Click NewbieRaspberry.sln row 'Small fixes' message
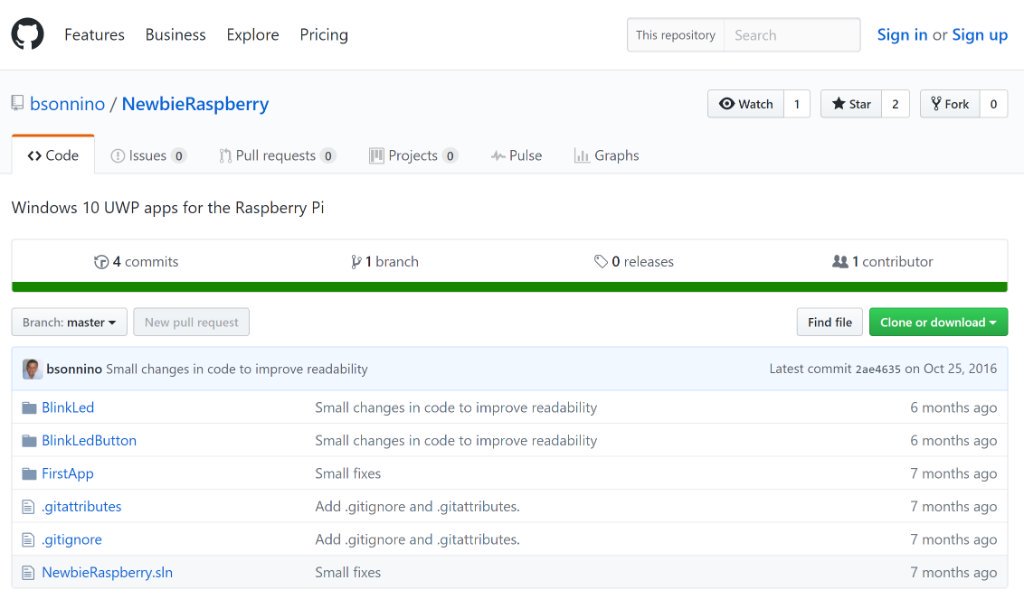Screen dimensions: 1024x599 [348, 573]
